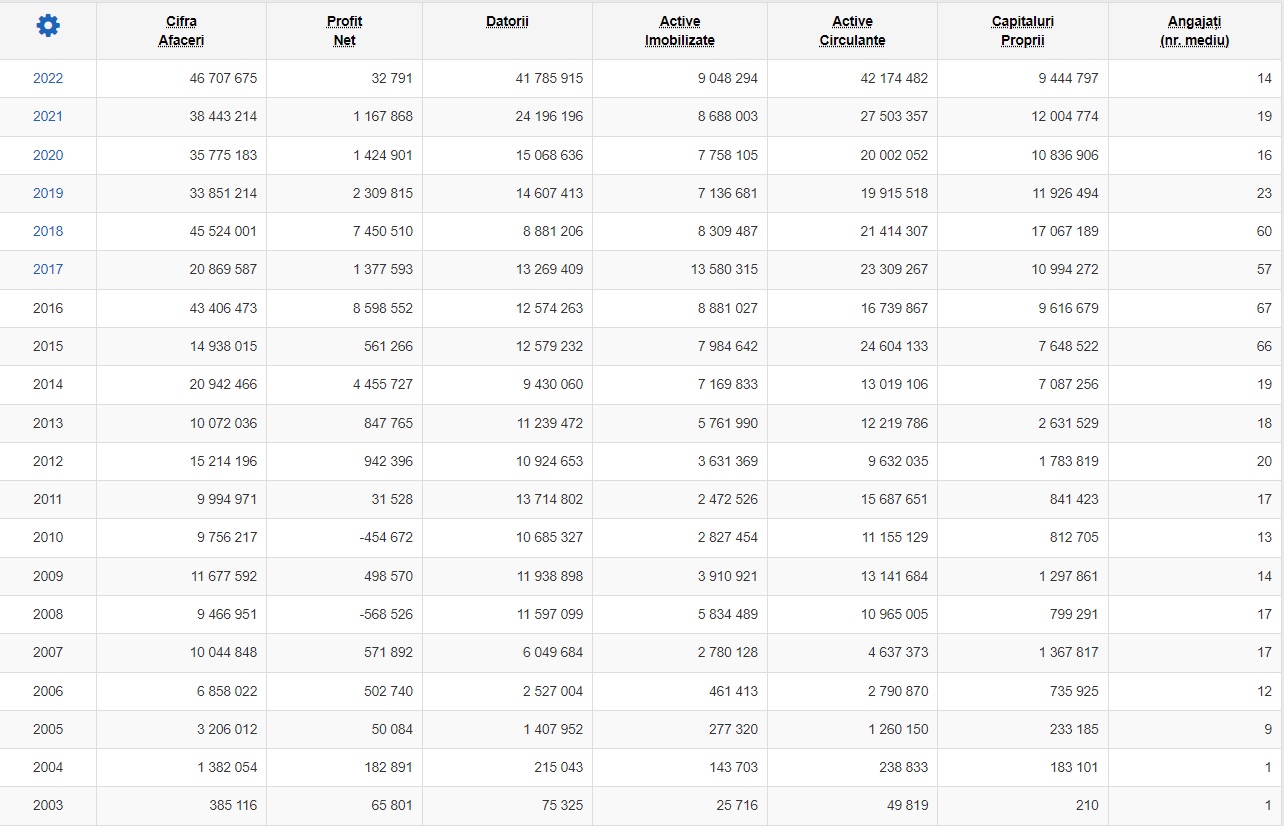Click the Angajati (nr. mediu) header

(x=1194, y=31)
